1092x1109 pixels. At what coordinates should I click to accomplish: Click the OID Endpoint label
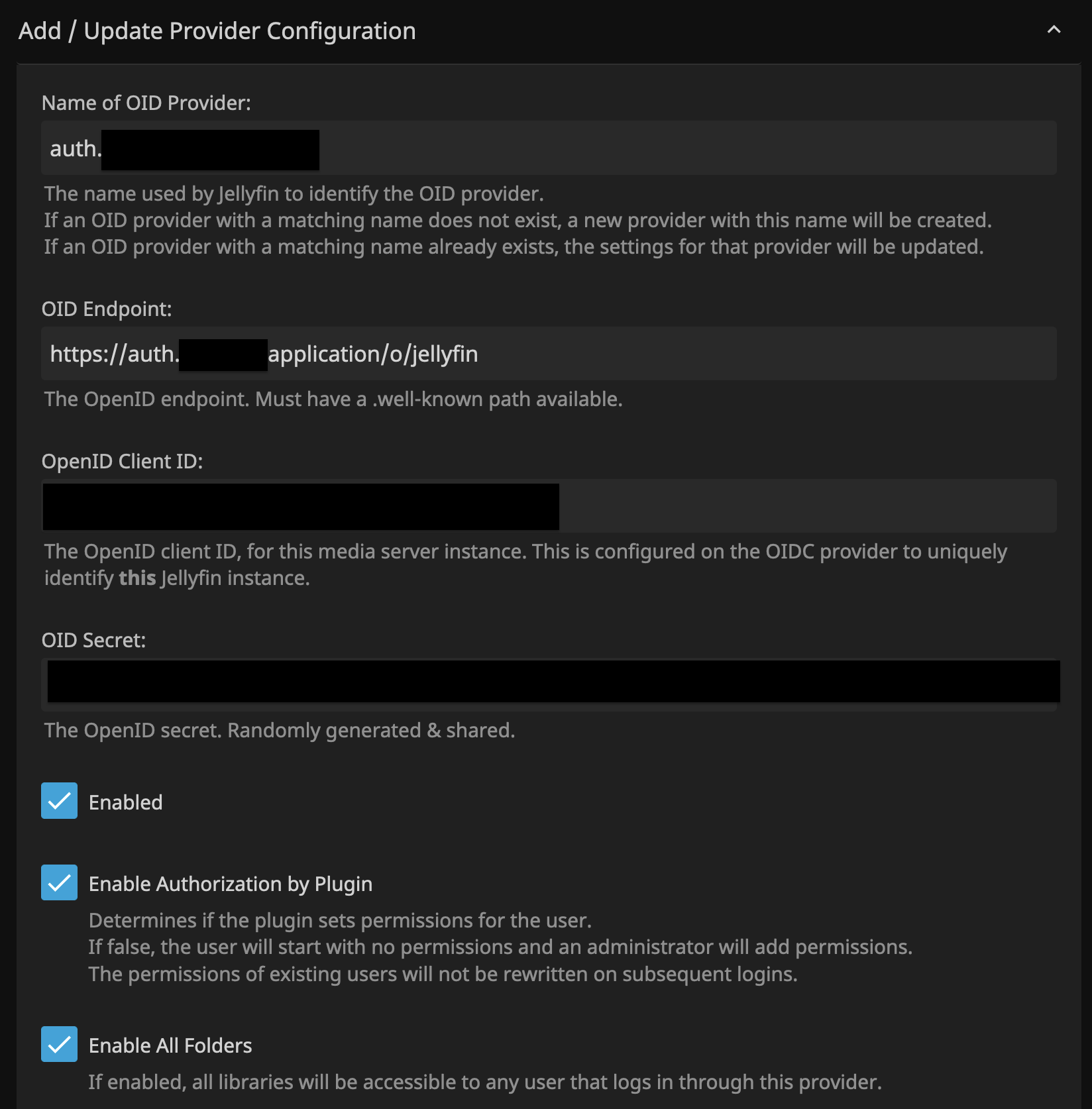coord(107,308)
